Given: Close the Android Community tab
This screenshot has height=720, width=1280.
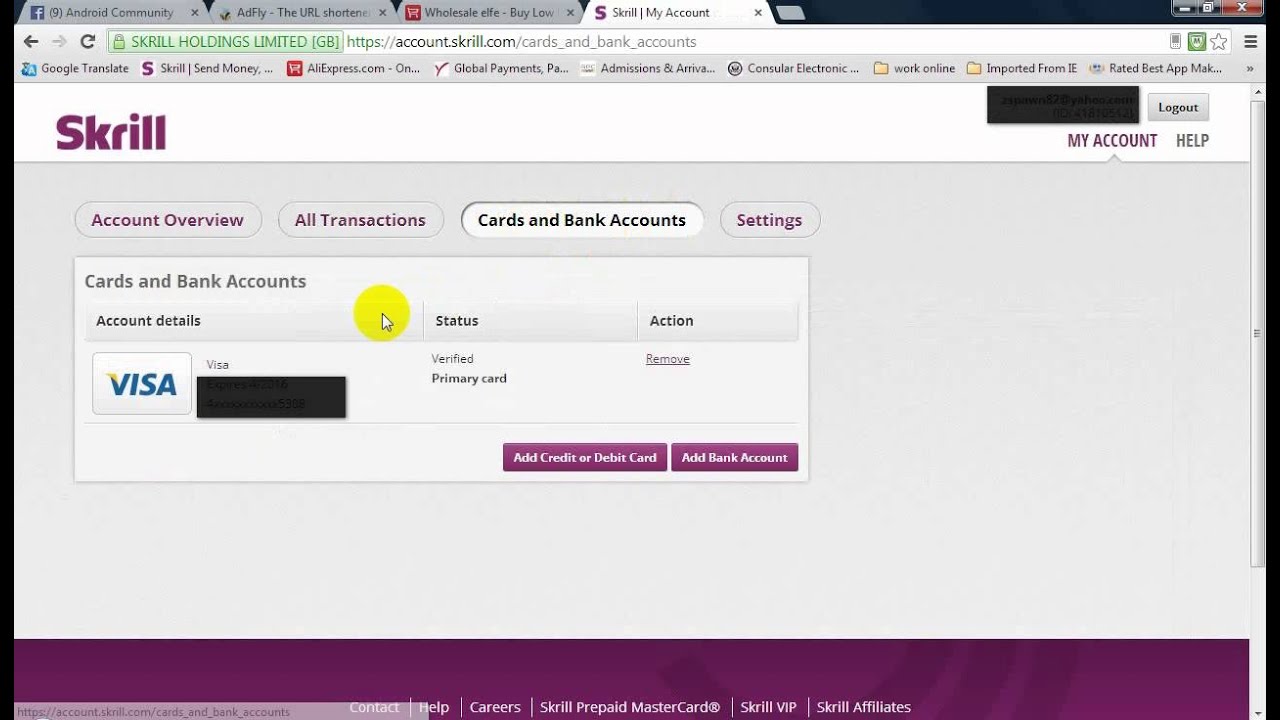Looking at the screenshot, I should 193,13.
